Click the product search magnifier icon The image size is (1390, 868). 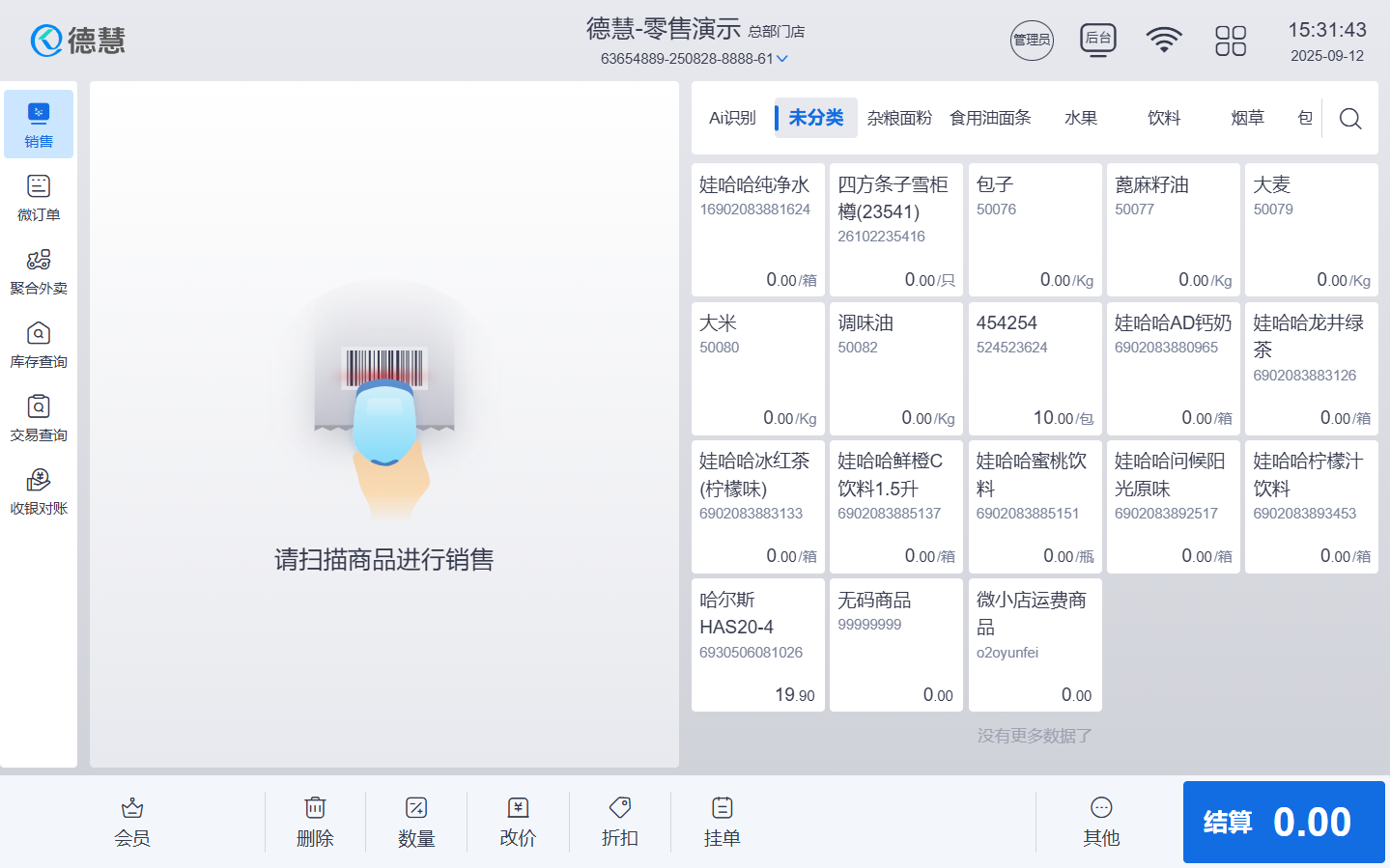click(1350, 118)
